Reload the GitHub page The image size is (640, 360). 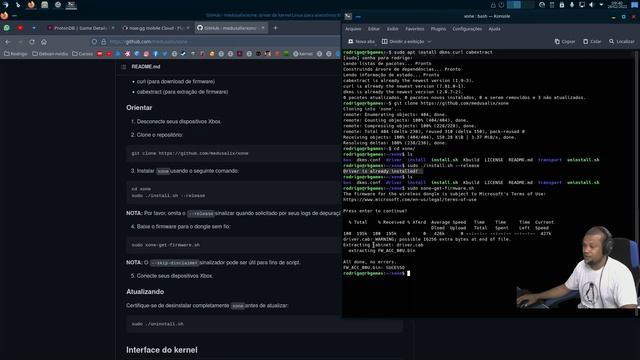(x=32, y=42)
